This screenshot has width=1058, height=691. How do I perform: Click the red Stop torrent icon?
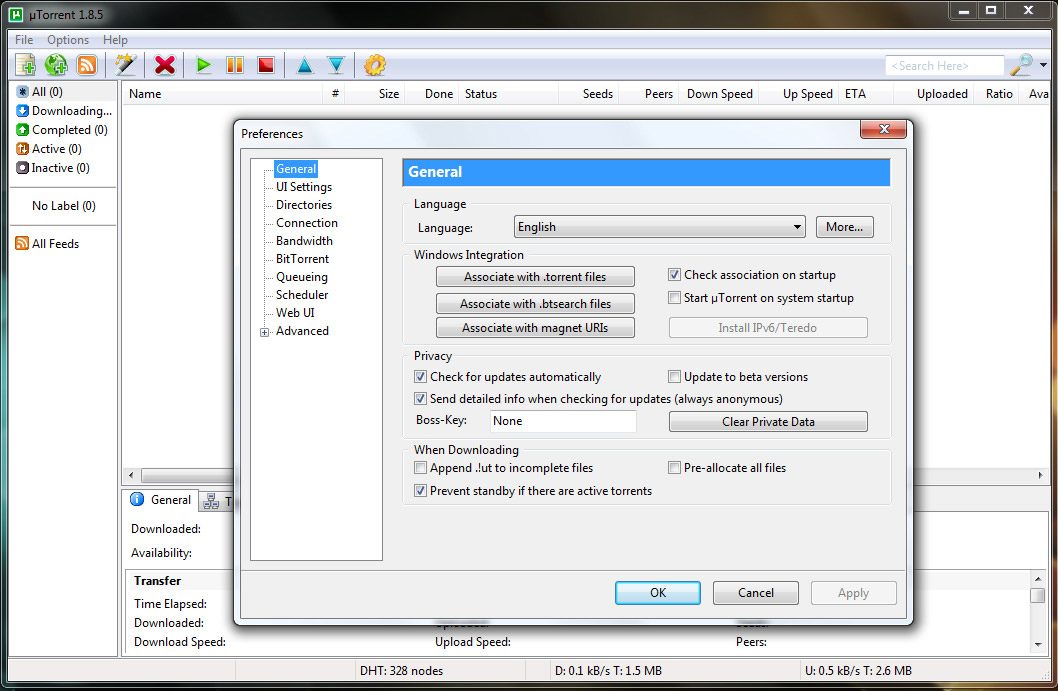click(266, 65)
